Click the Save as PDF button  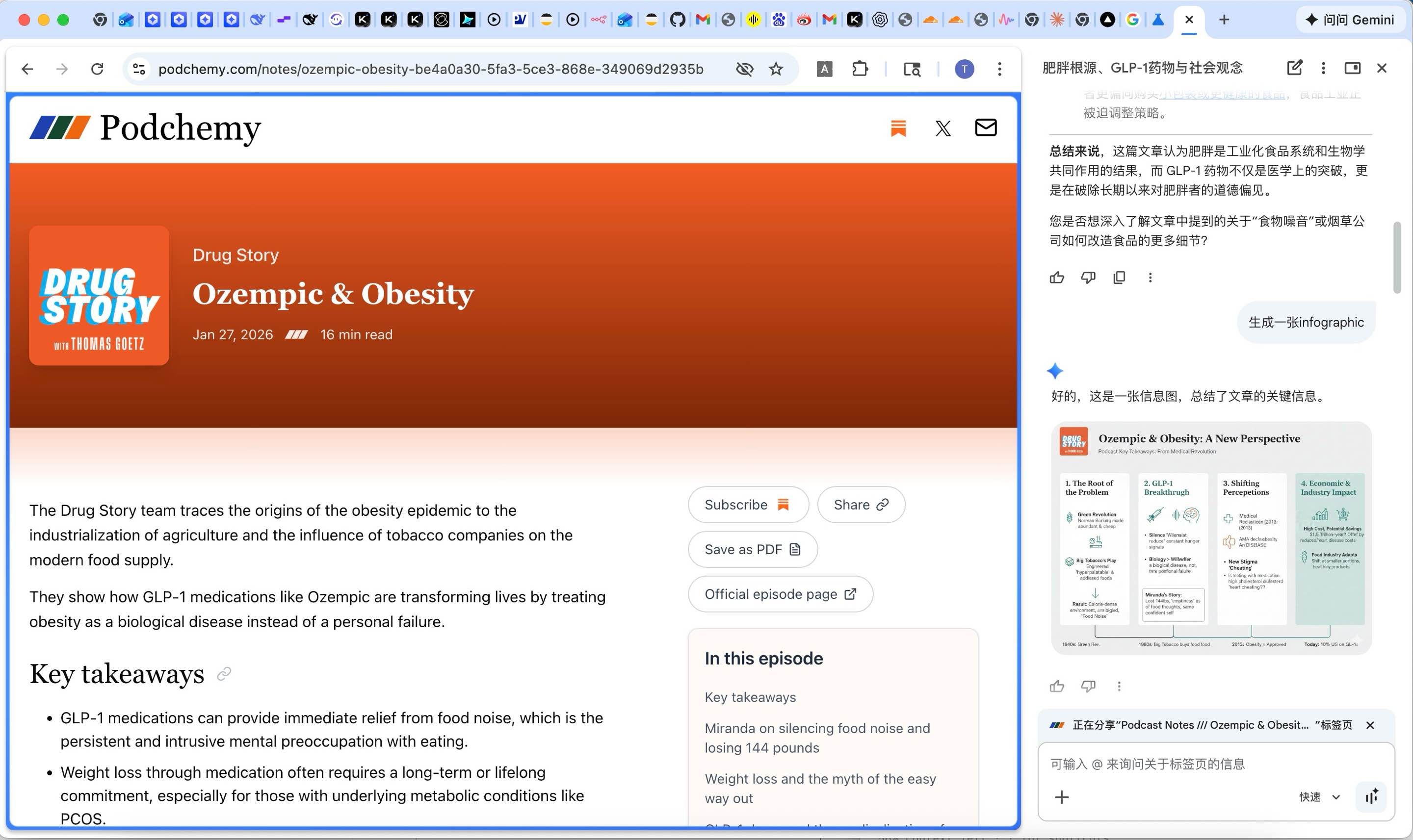tap(752, 549)
